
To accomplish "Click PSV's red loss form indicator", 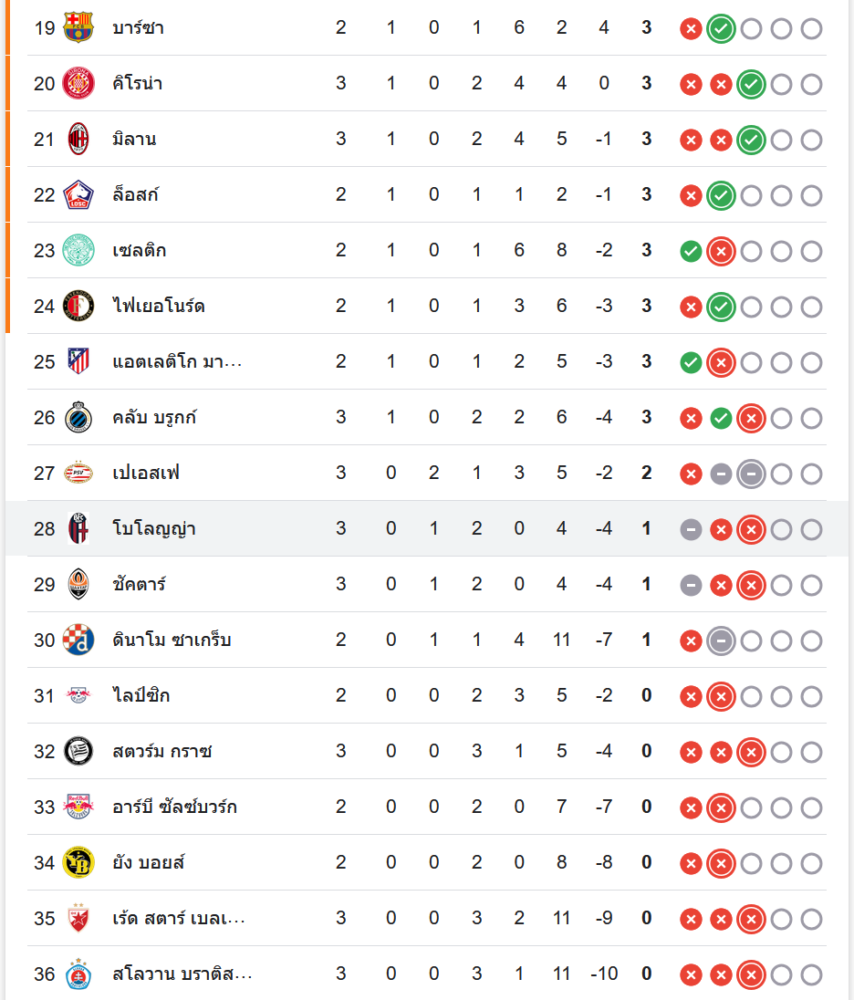I will click(690, 474).
